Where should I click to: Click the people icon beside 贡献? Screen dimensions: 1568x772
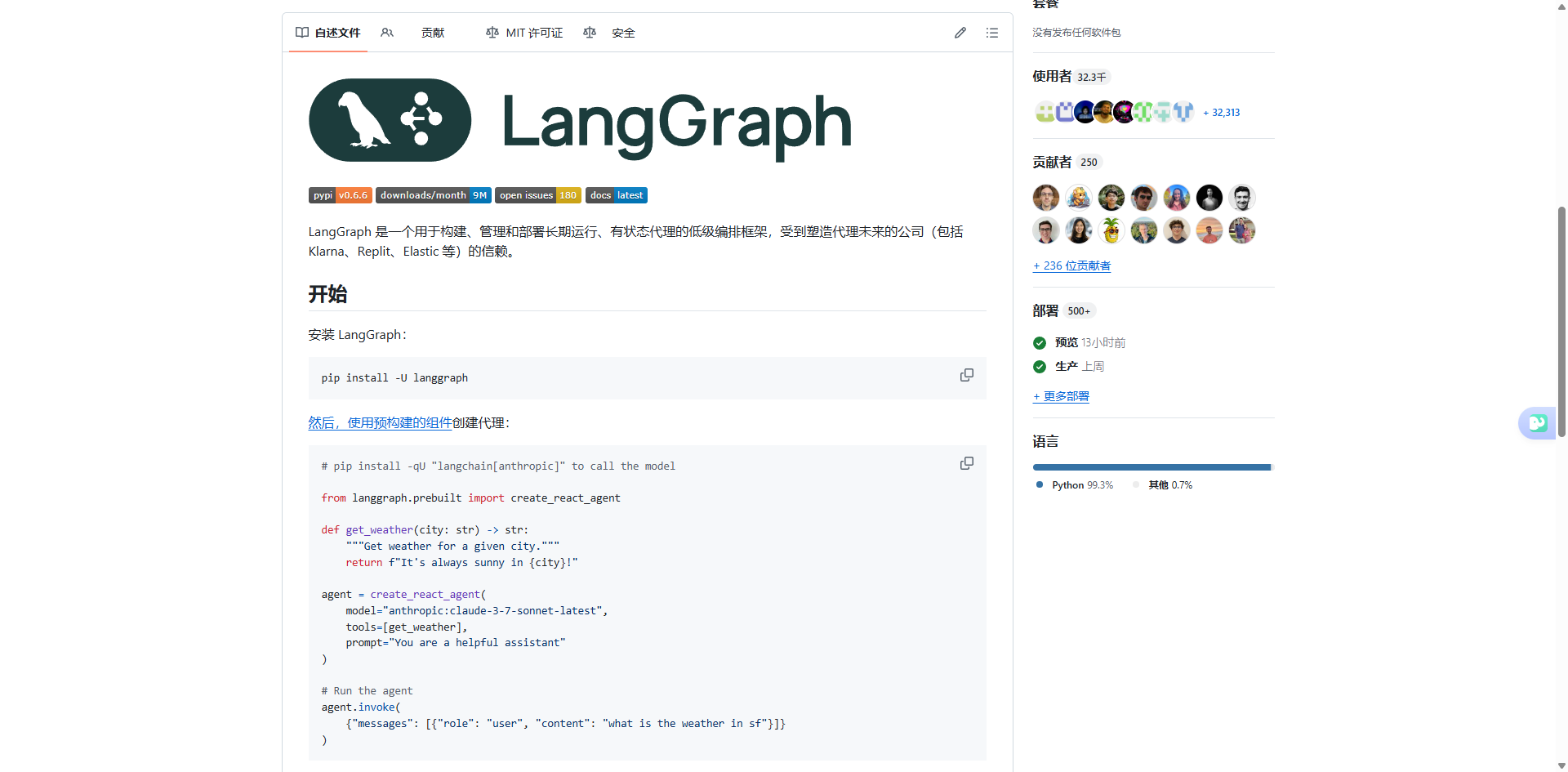387,33
